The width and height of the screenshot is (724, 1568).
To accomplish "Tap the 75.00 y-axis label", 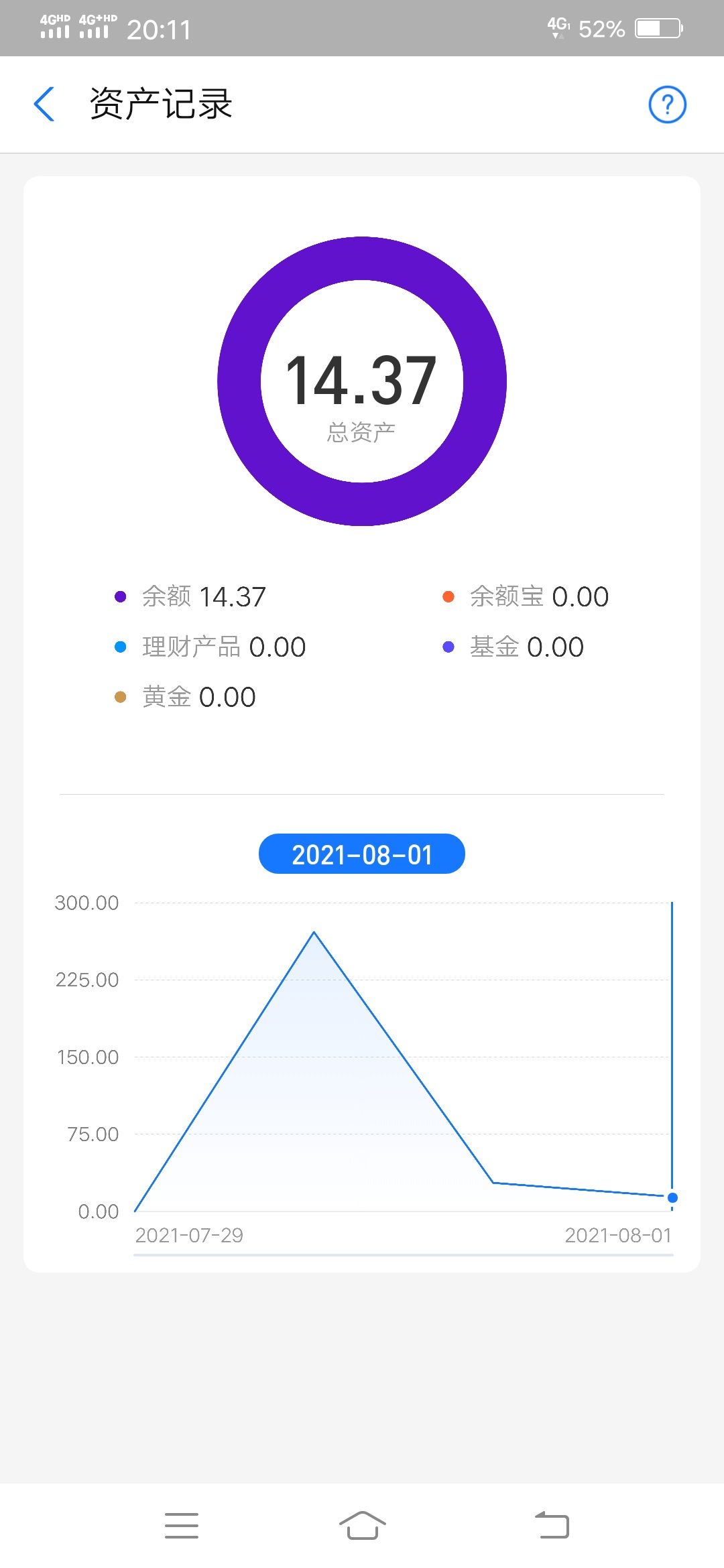I will point(93,1134).
